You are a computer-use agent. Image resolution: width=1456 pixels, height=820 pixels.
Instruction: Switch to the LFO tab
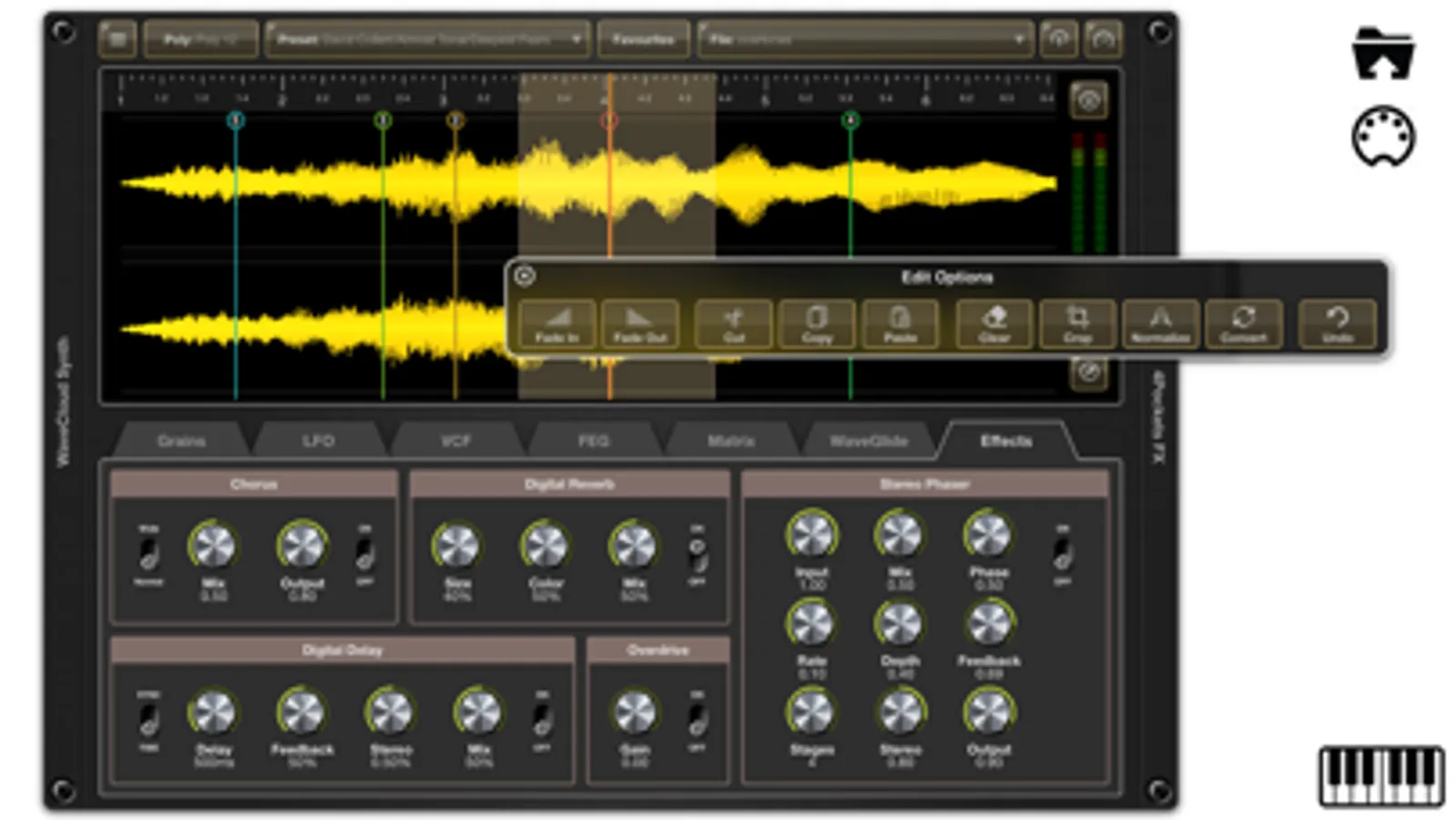319,441
